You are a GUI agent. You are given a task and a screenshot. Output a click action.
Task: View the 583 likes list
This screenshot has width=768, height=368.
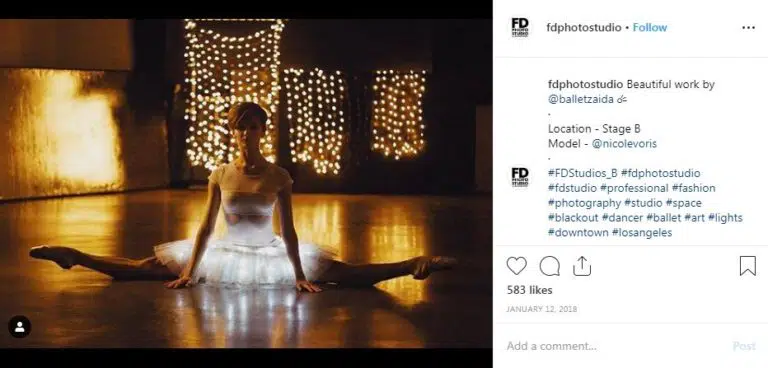point(529,290)
